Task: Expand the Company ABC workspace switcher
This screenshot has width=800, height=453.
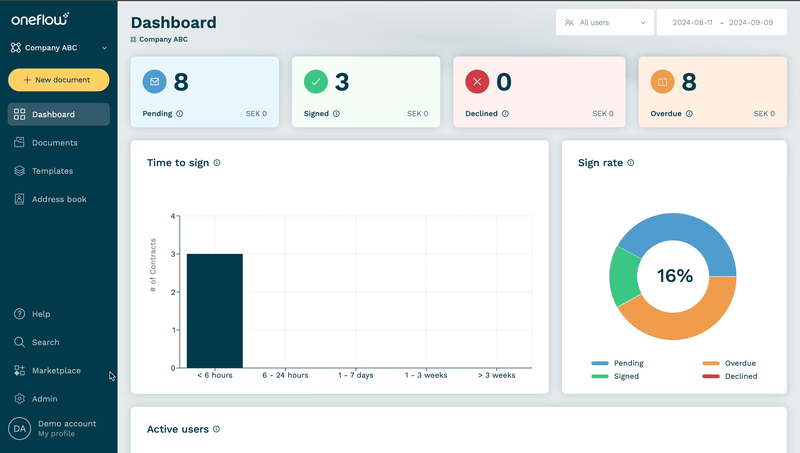Action: point(58,47)
